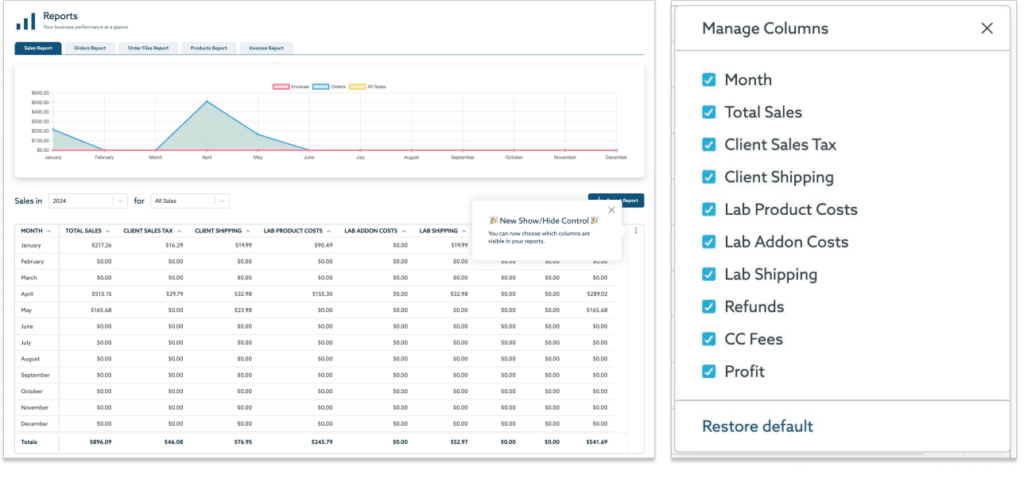Close the New Show/Hide Control tooltip
Image resolution: width=1024 pixels, height=483 pixels.
coord(611,210)
